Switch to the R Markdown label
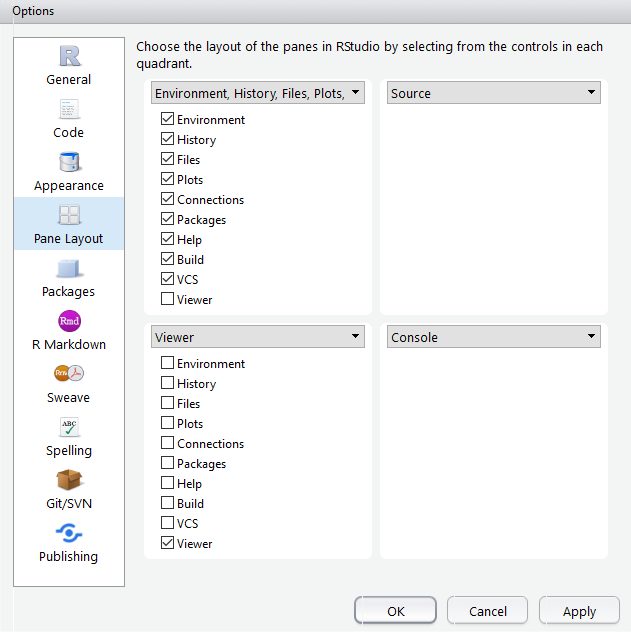 (x=68, y=345)
